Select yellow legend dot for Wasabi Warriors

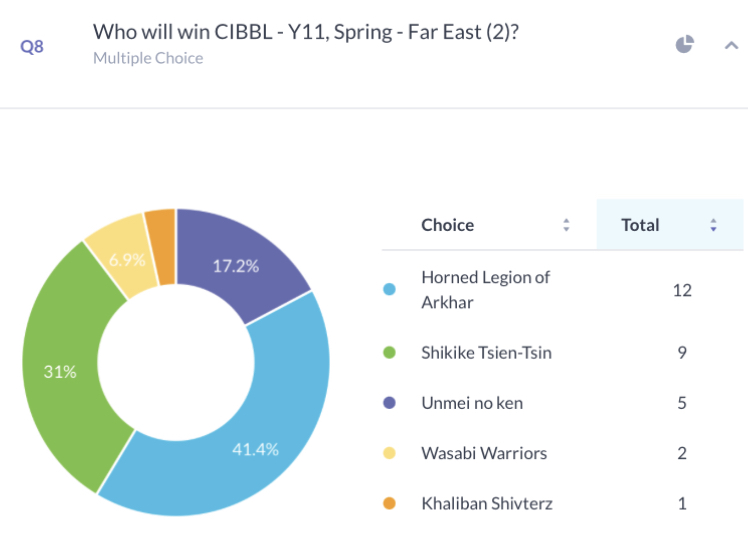389,453
